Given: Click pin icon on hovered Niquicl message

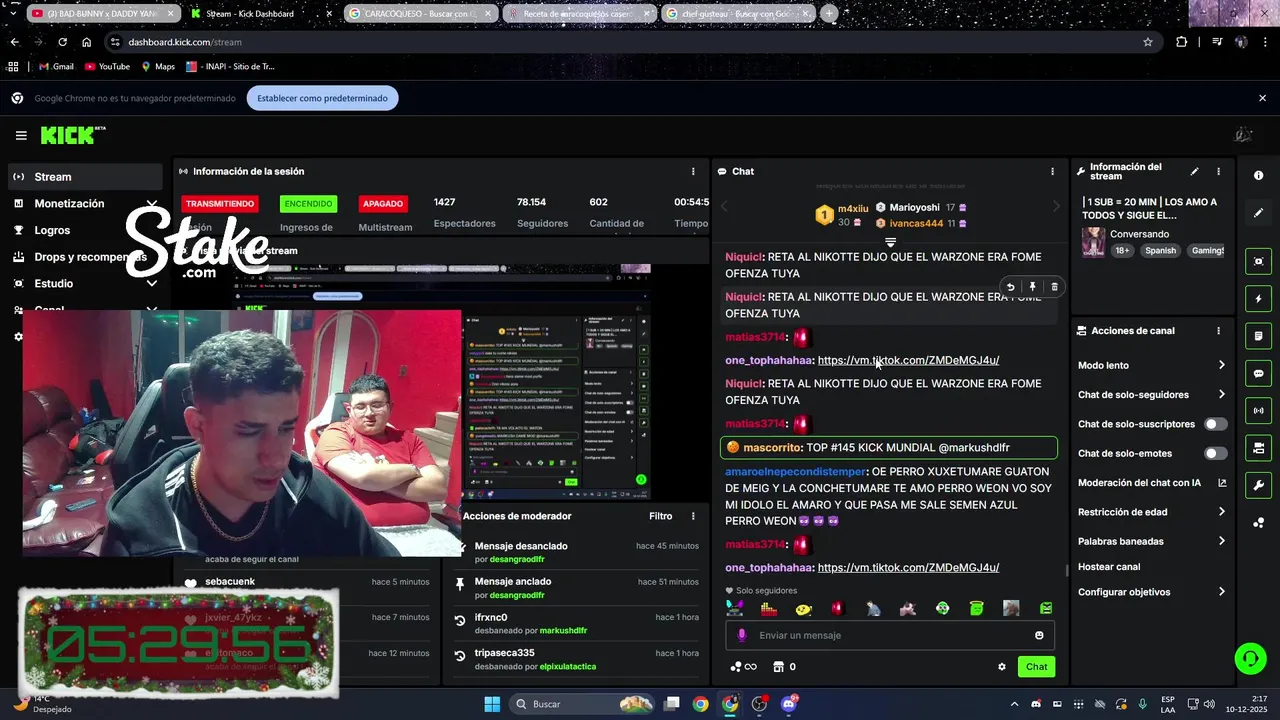Looking at the screenshot, I should click(x=1032, y=287).
